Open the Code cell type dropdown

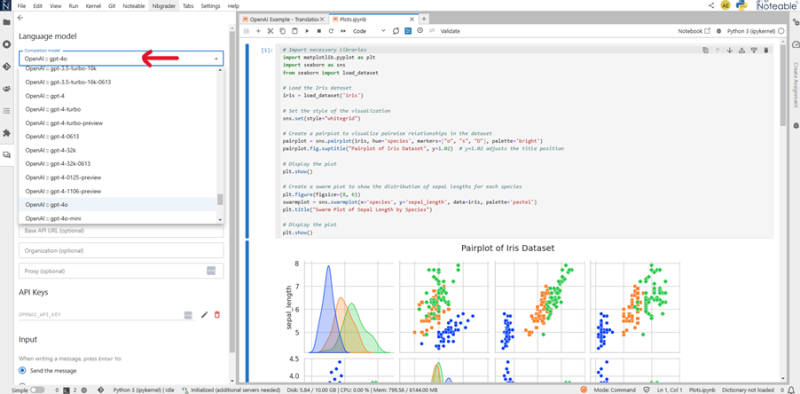(369, 31)
